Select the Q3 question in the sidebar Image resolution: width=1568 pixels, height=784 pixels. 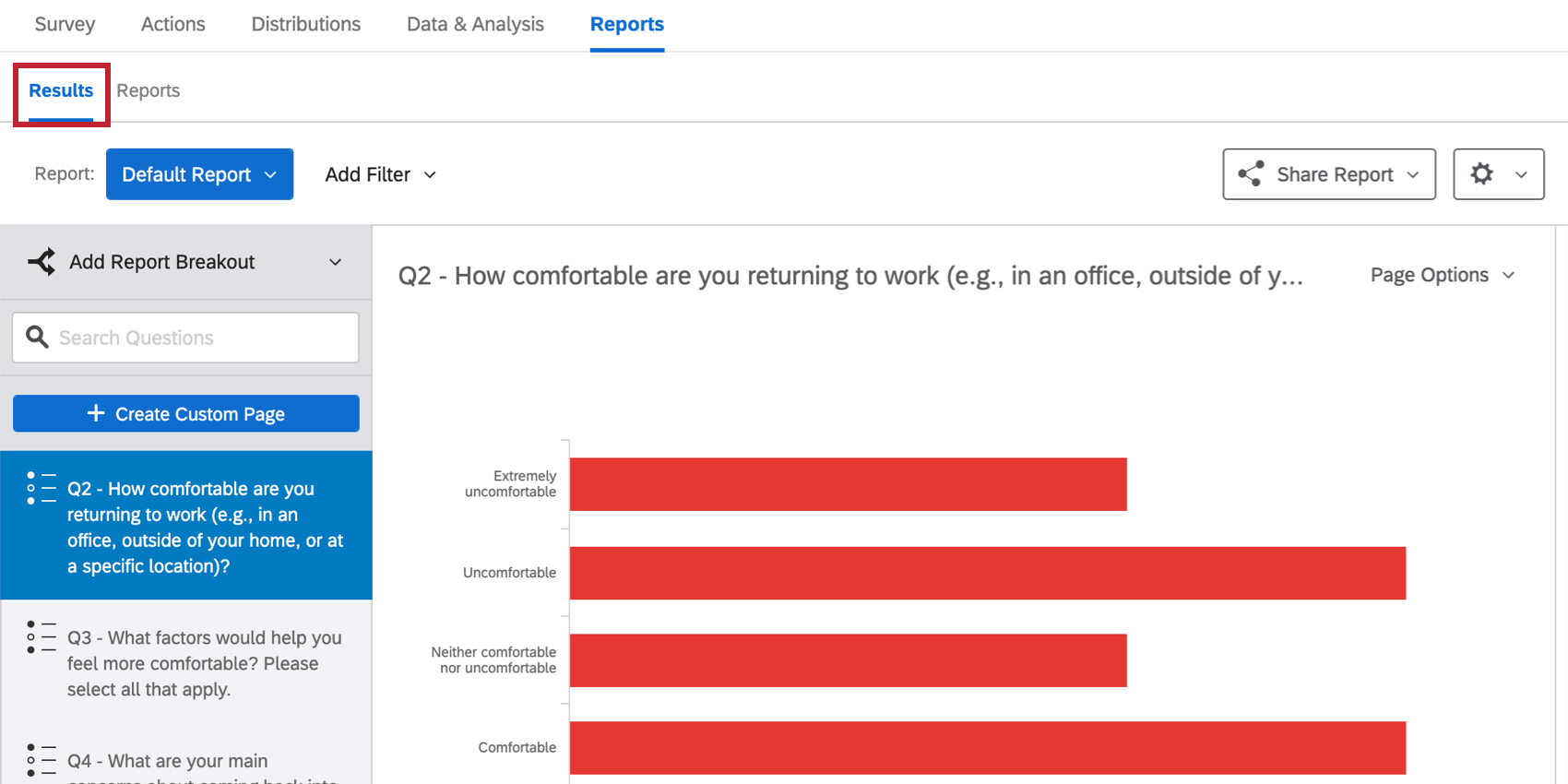click(205, 663)
